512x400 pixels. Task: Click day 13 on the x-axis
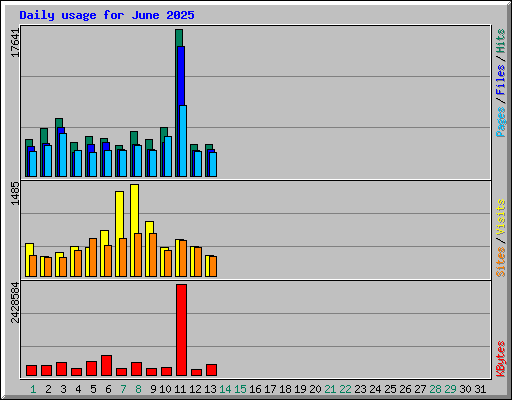tap(210, 389)
